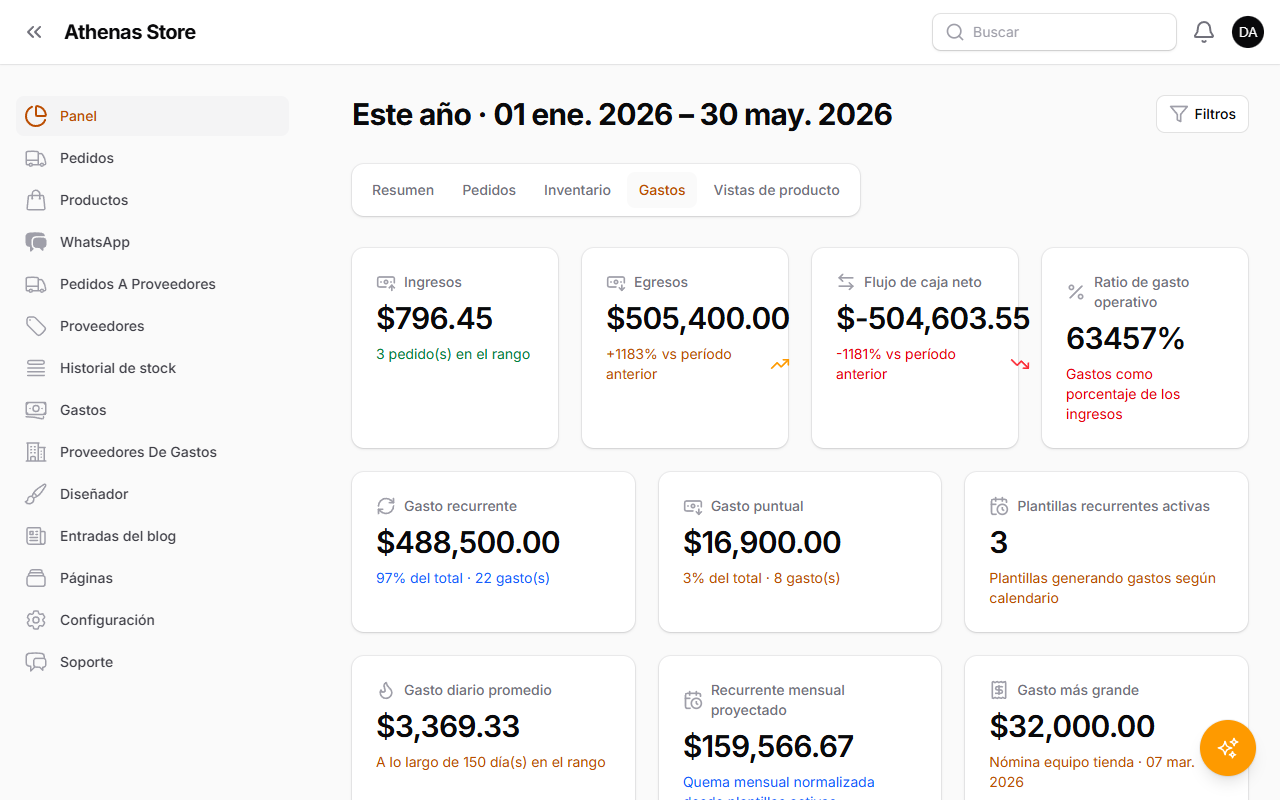Switch to the Resumen tab
1280x800 pixels.
403,190
